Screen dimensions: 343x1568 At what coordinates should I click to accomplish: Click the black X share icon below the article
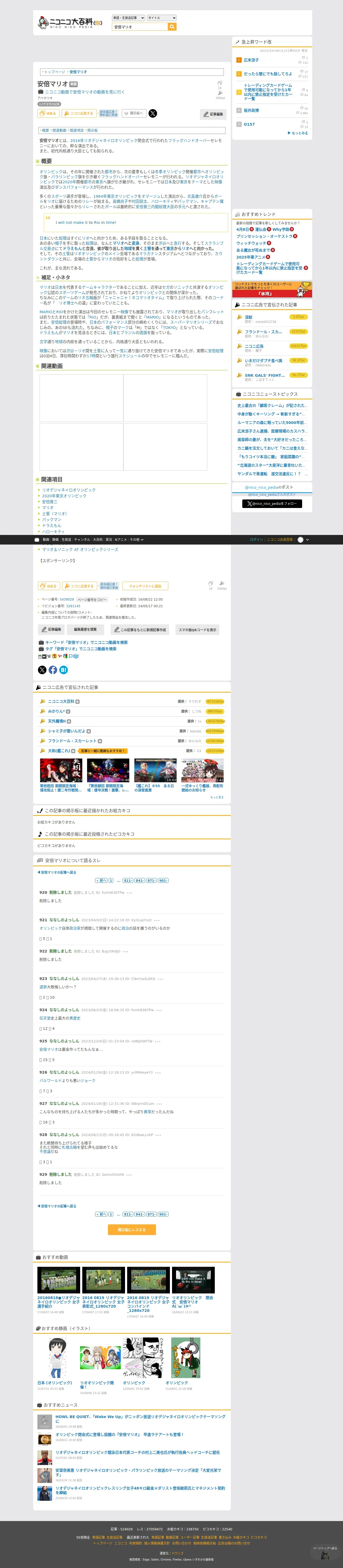tap(42, 670)
